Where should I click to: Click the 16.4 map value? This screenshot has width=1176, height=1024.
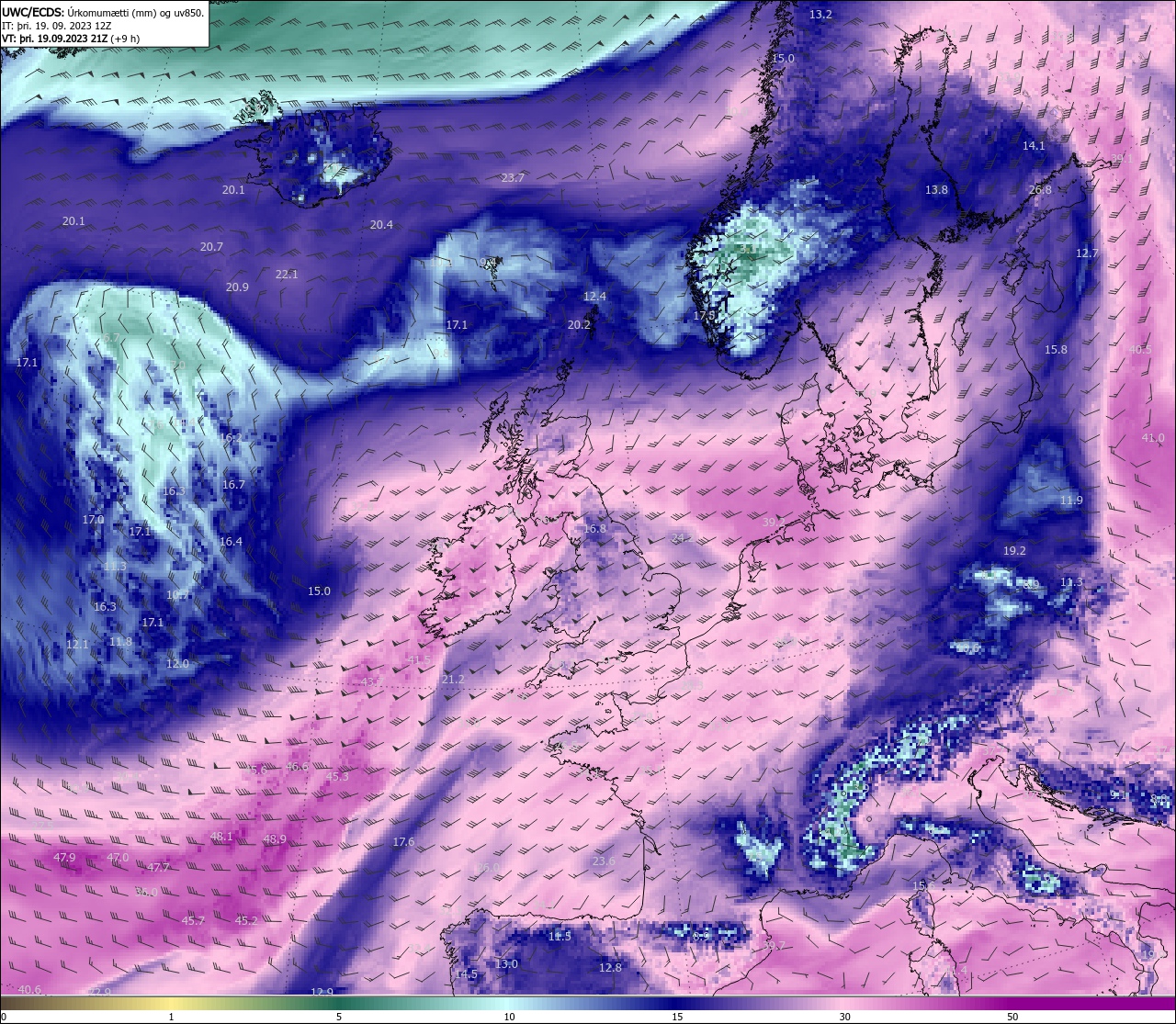click(x=231, y=542)
